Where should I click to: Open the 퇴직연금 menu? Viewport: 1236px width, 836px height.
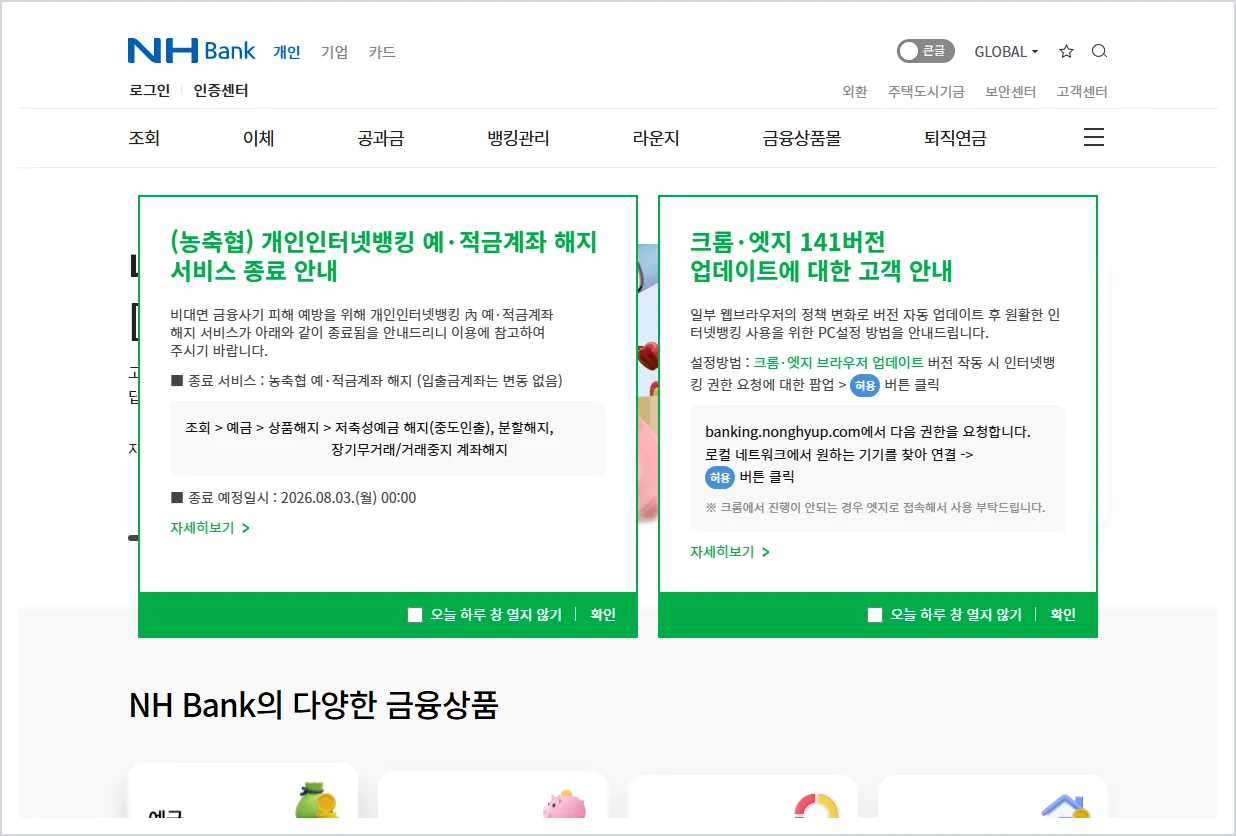pyautogui.click(x=955, y=139)
